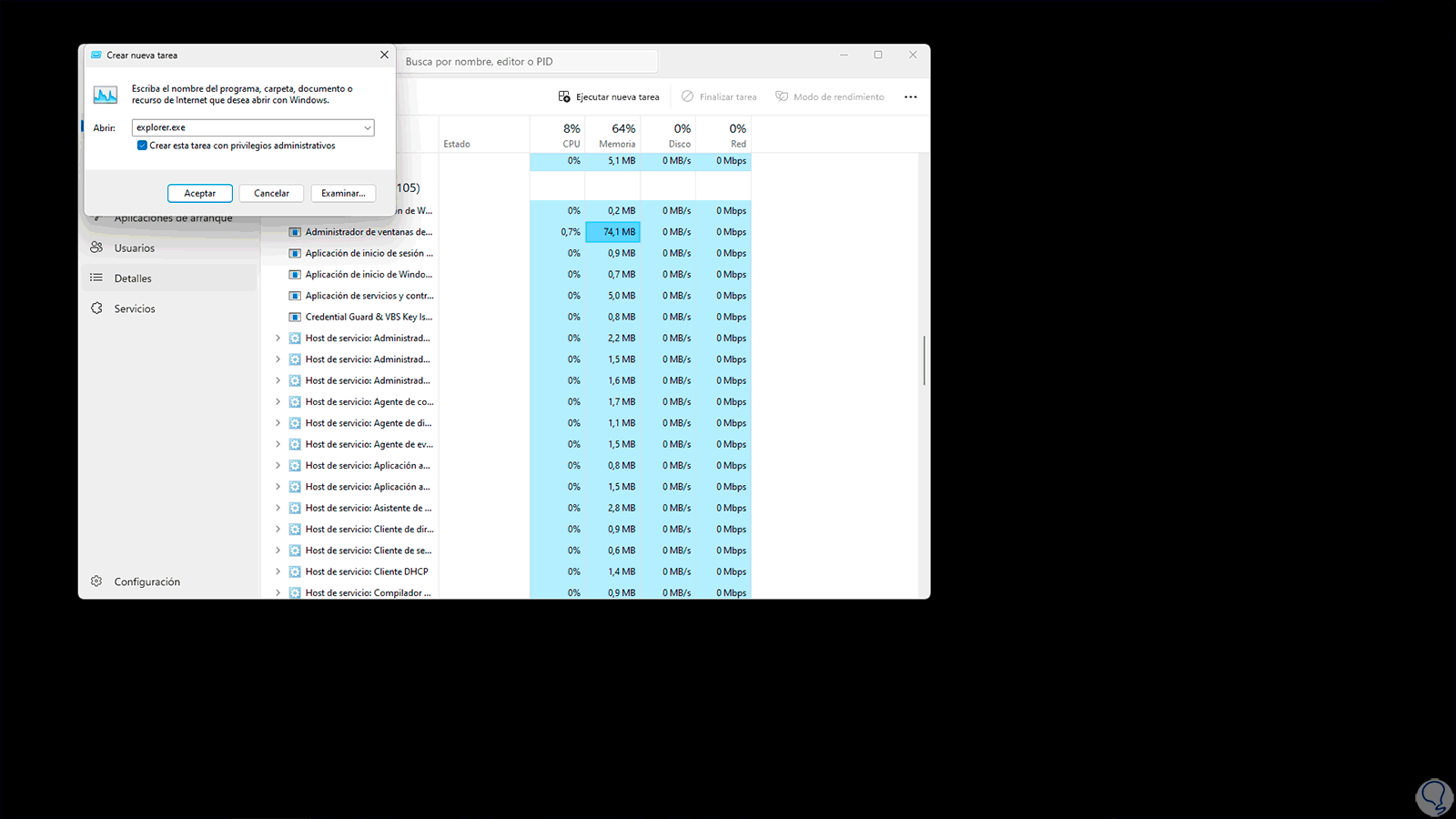Expand Host de servicio: Asistente de... row

(278, 508)
